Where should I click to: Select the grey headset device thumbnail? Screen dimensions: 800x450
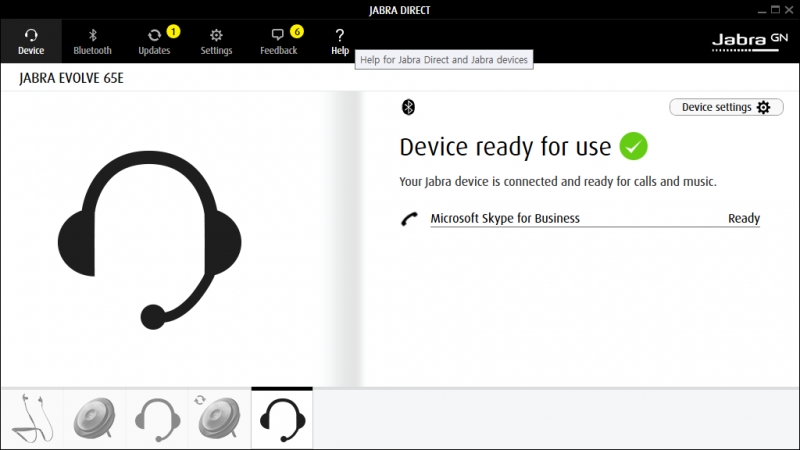(x=157, y=418)
